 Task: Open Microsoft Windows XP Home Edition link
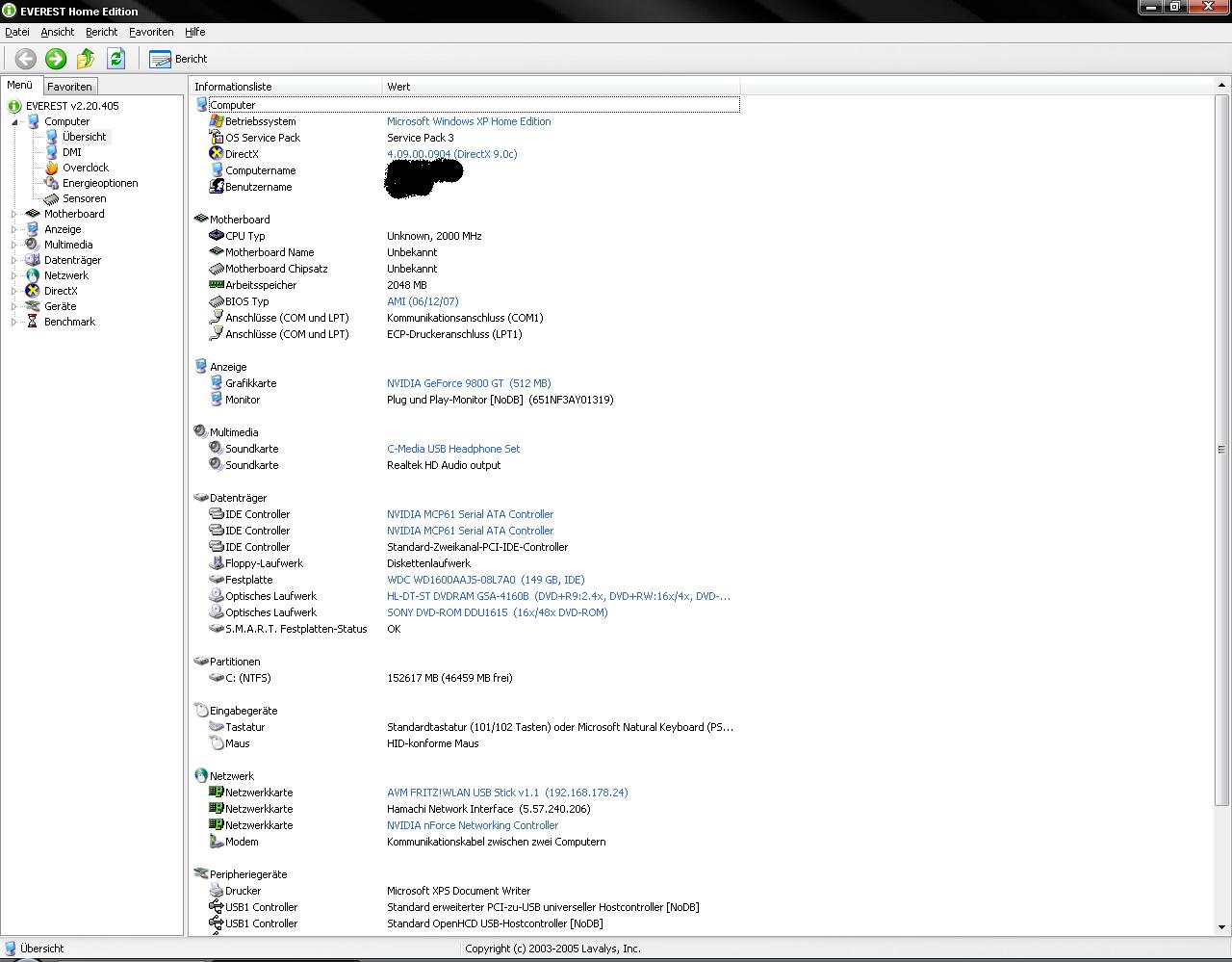(469, 122)
